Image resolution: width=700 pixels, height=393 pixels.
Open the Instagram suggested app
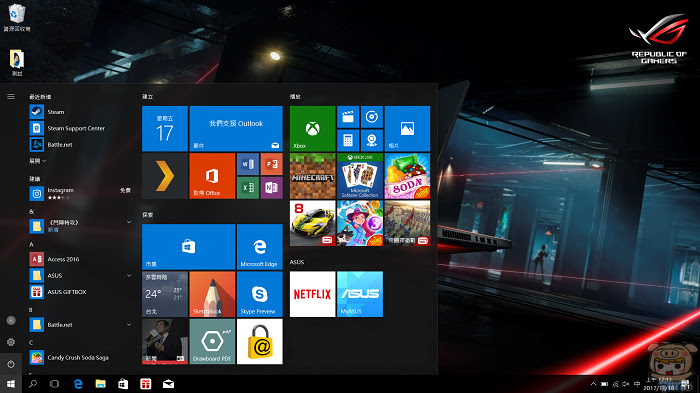[x=80, y=193]
